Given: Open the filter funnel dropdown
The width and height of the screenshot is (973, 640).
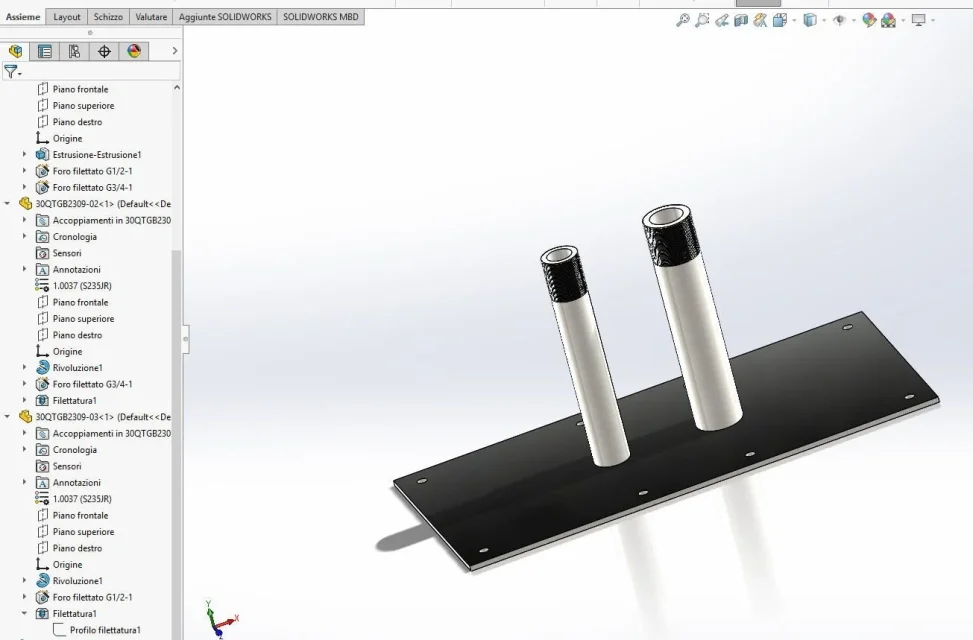Looking at the screenshot, I should [12, 72].
